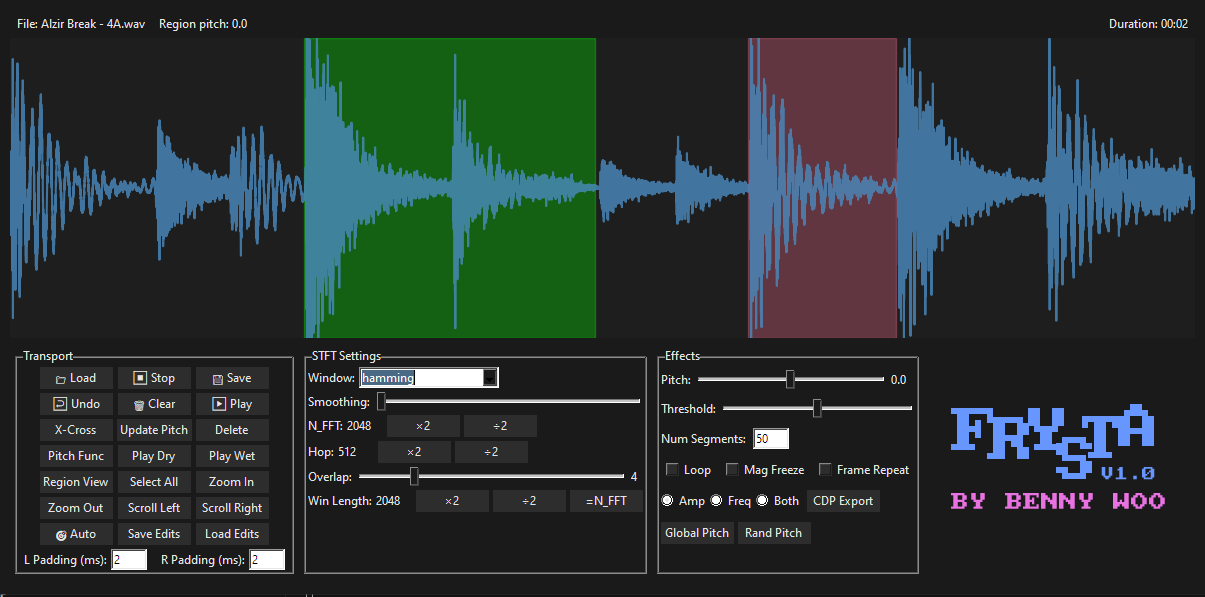Click the Scroll Left button
This screenshot has height=597, width=1205.
point(154,508)
